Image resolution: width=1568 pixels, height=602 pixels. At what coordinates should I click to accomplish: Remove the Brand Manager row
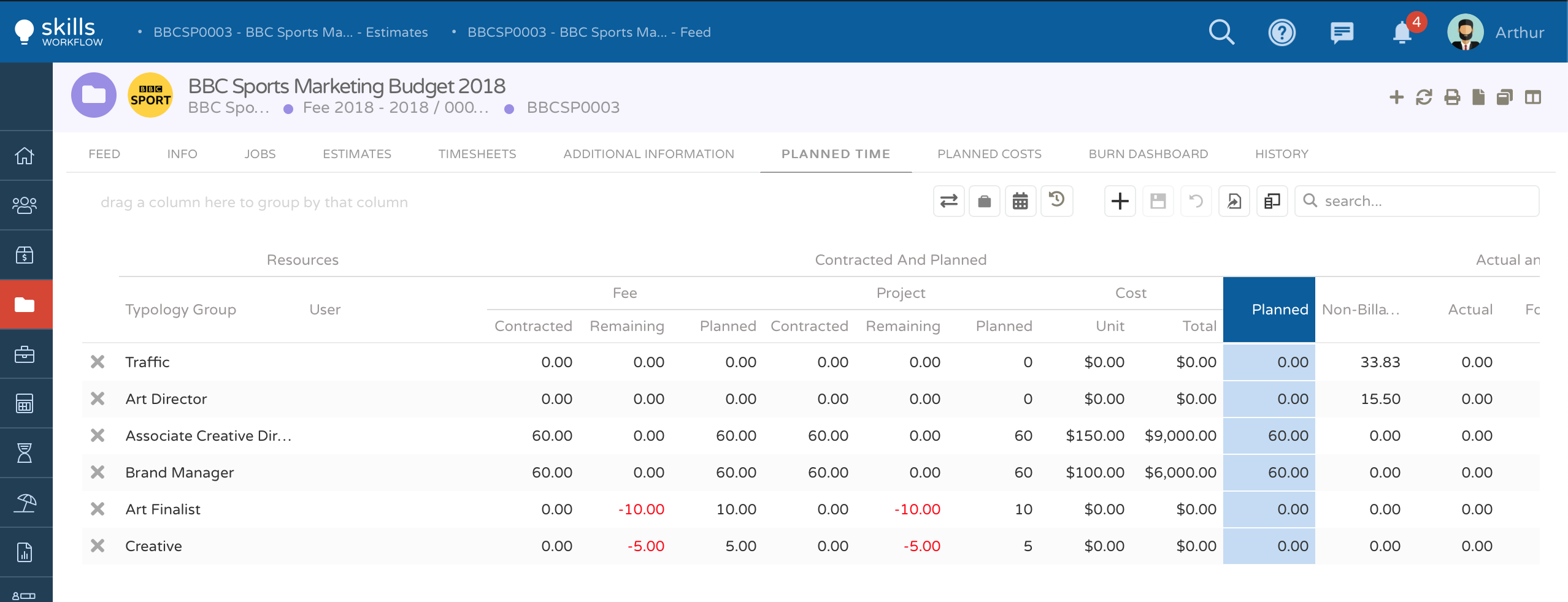[x=98, y=472]
